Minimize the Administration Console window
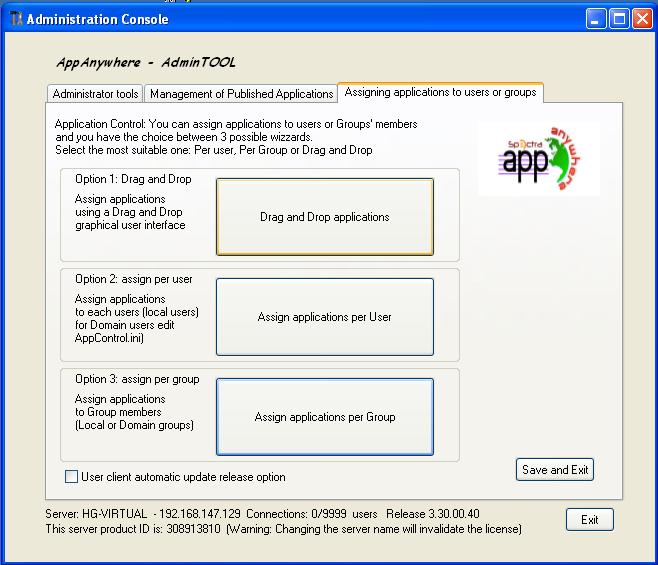The image size is (658, 565). [595, 19]
